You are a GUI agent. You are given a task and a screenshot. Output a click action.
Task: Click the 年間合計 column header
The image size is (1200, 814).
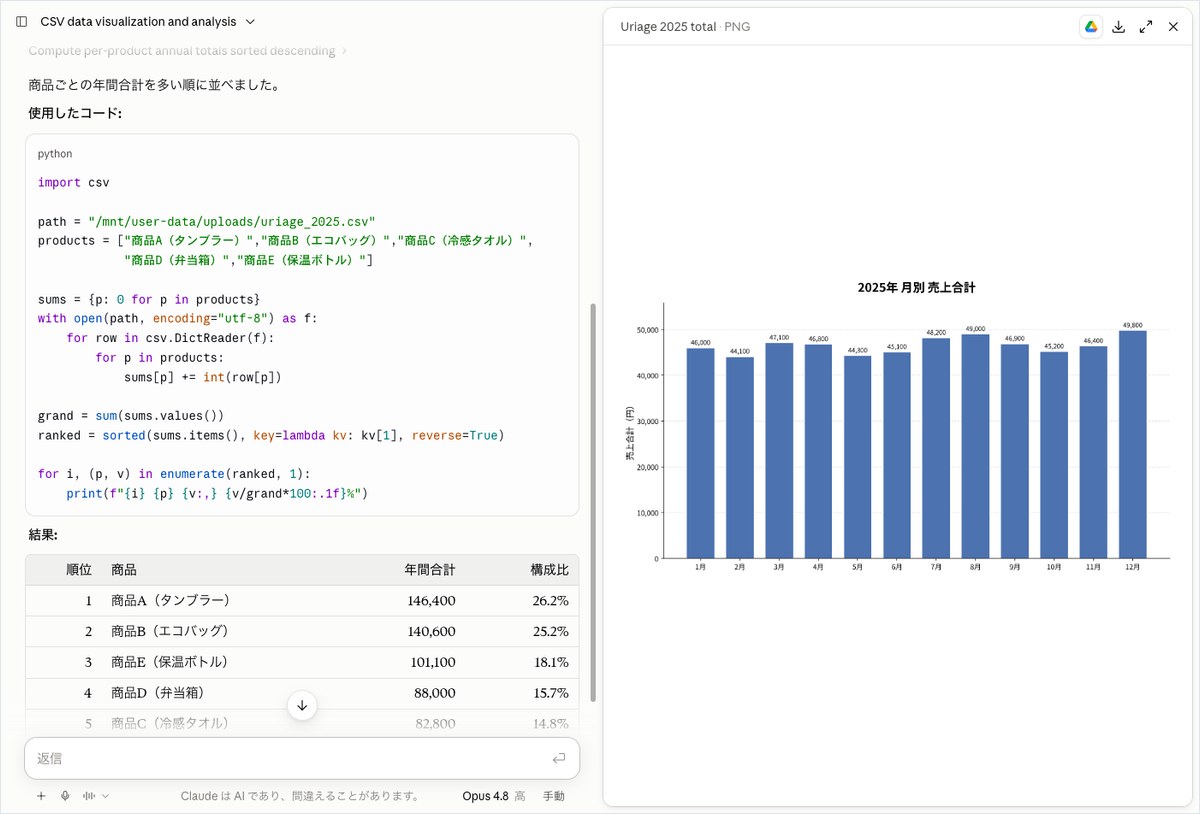pyautogui.click(x=430, y=570)
